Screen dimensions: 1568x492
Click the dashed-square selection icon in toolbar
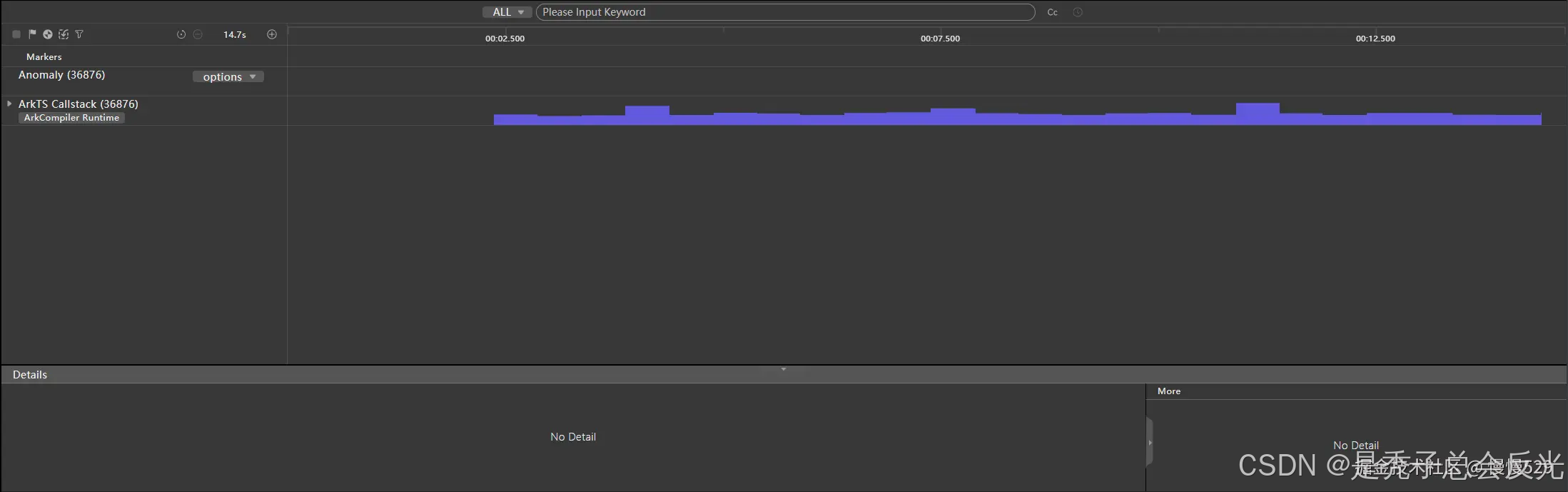tap(64, 34)
